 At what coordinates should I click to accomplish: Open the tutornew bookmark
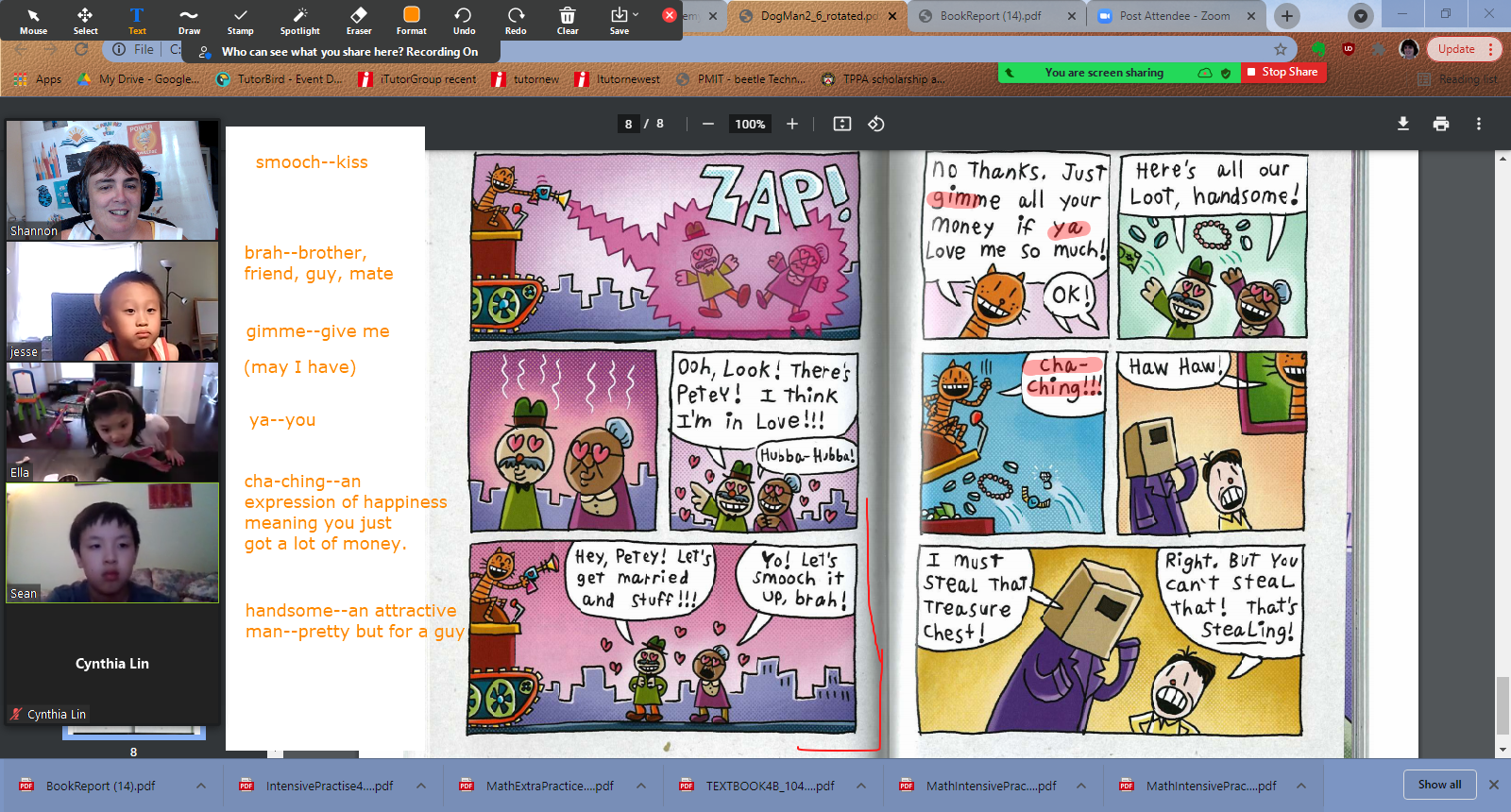526,79
